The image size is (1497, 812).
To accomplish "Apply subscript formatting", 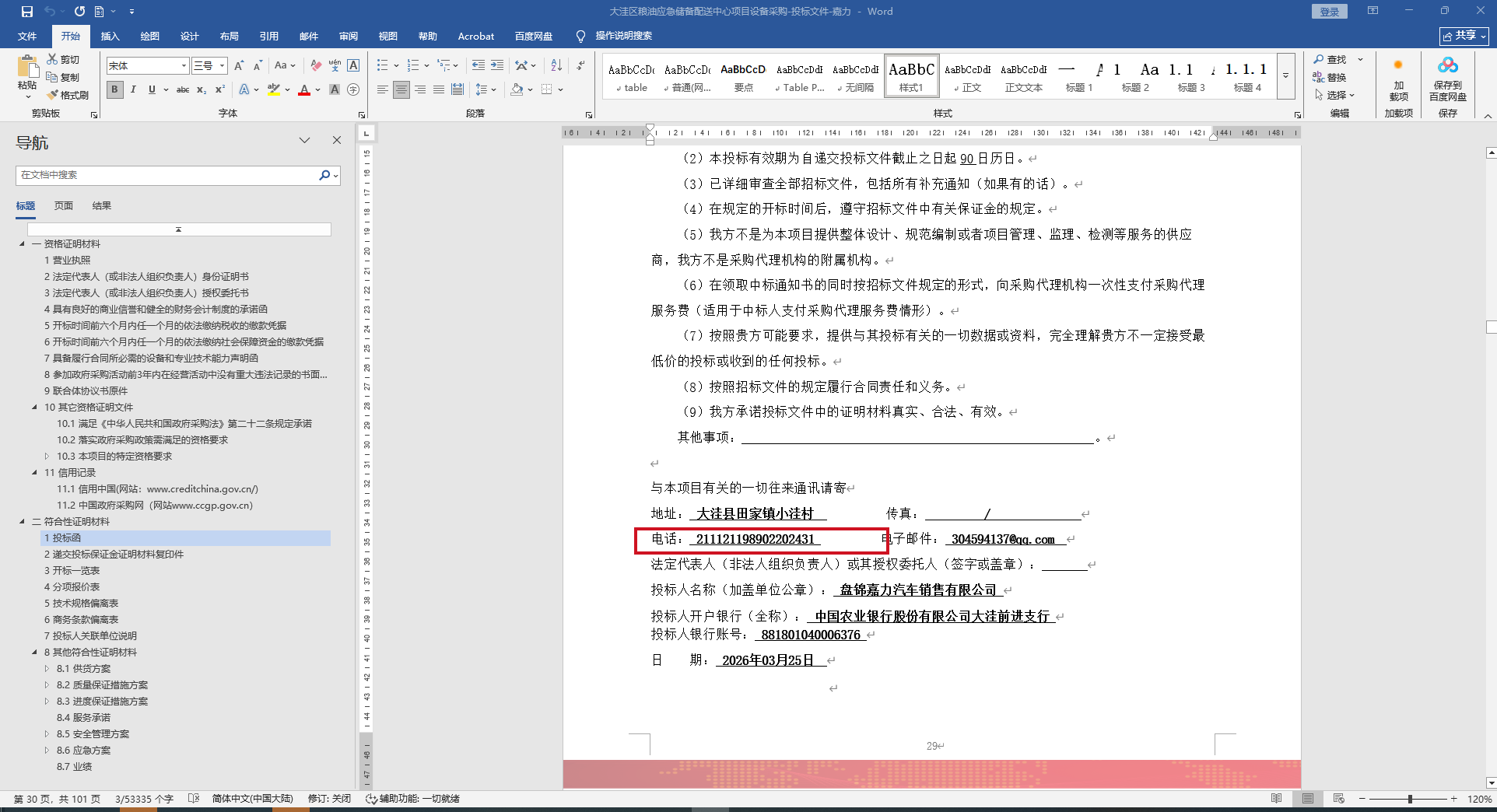I will (x=202, y=89).
